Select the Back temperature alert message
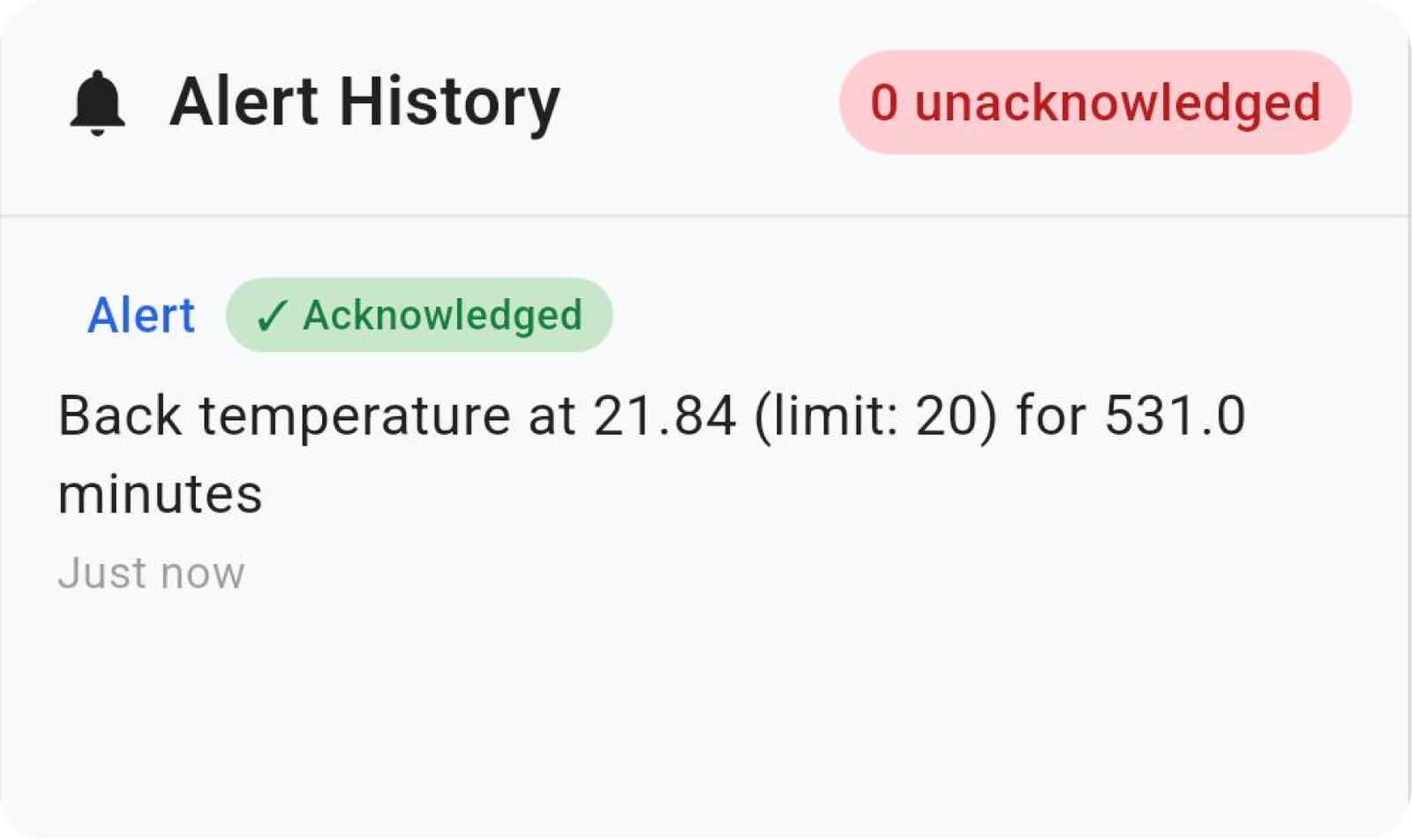 pyautogui.click(x=651, y=454)
